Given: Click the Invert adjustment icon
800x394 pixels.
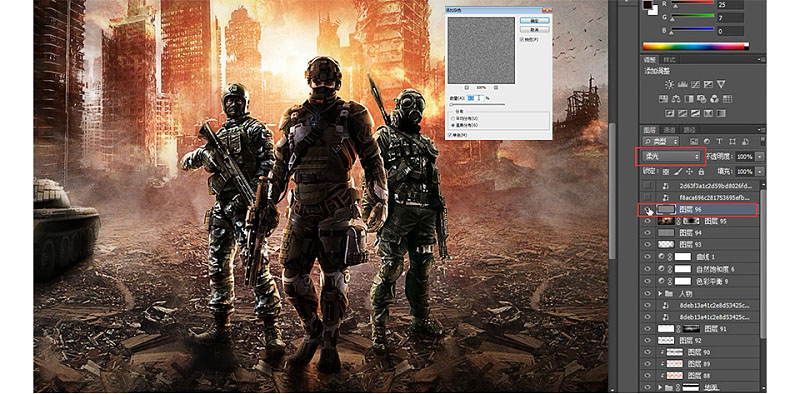Looking at the screenshot, I should pos(670,113).
